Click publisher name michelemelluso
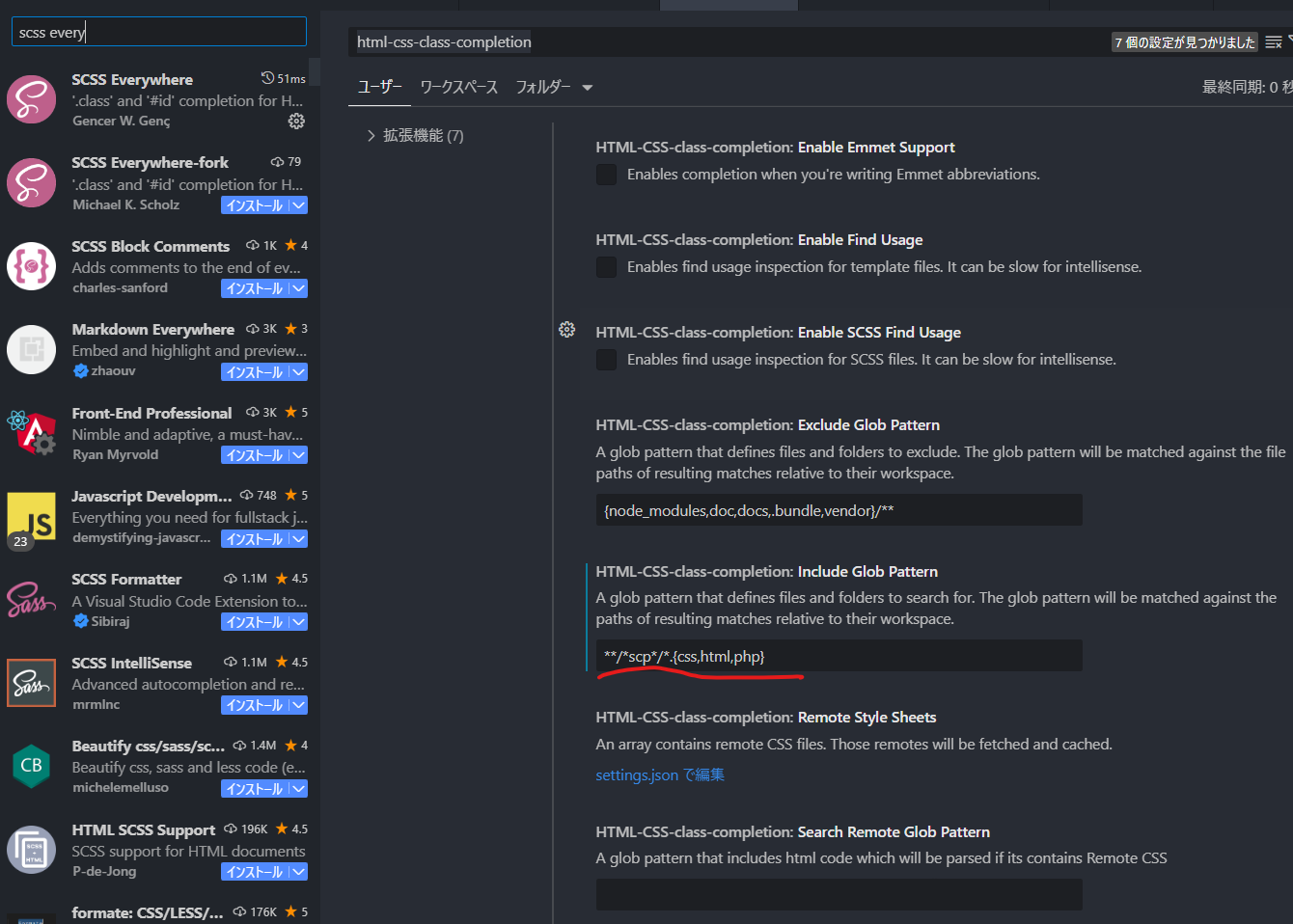 pos(121,787)
